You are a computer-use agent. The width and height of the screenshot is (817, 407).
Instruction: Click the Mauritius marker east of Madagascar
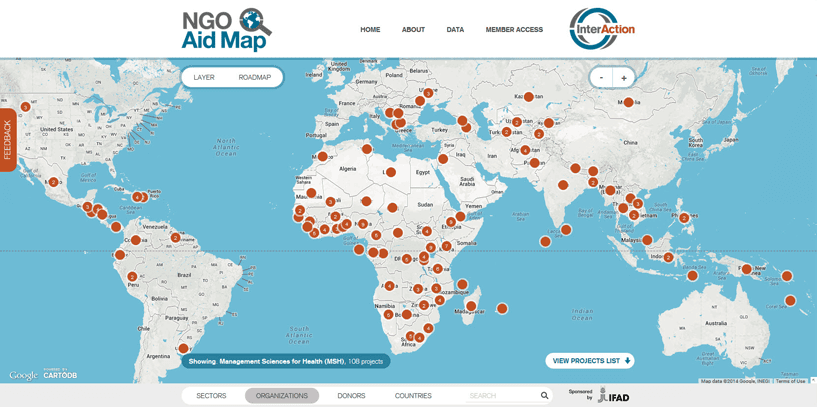tap(502, 309)
